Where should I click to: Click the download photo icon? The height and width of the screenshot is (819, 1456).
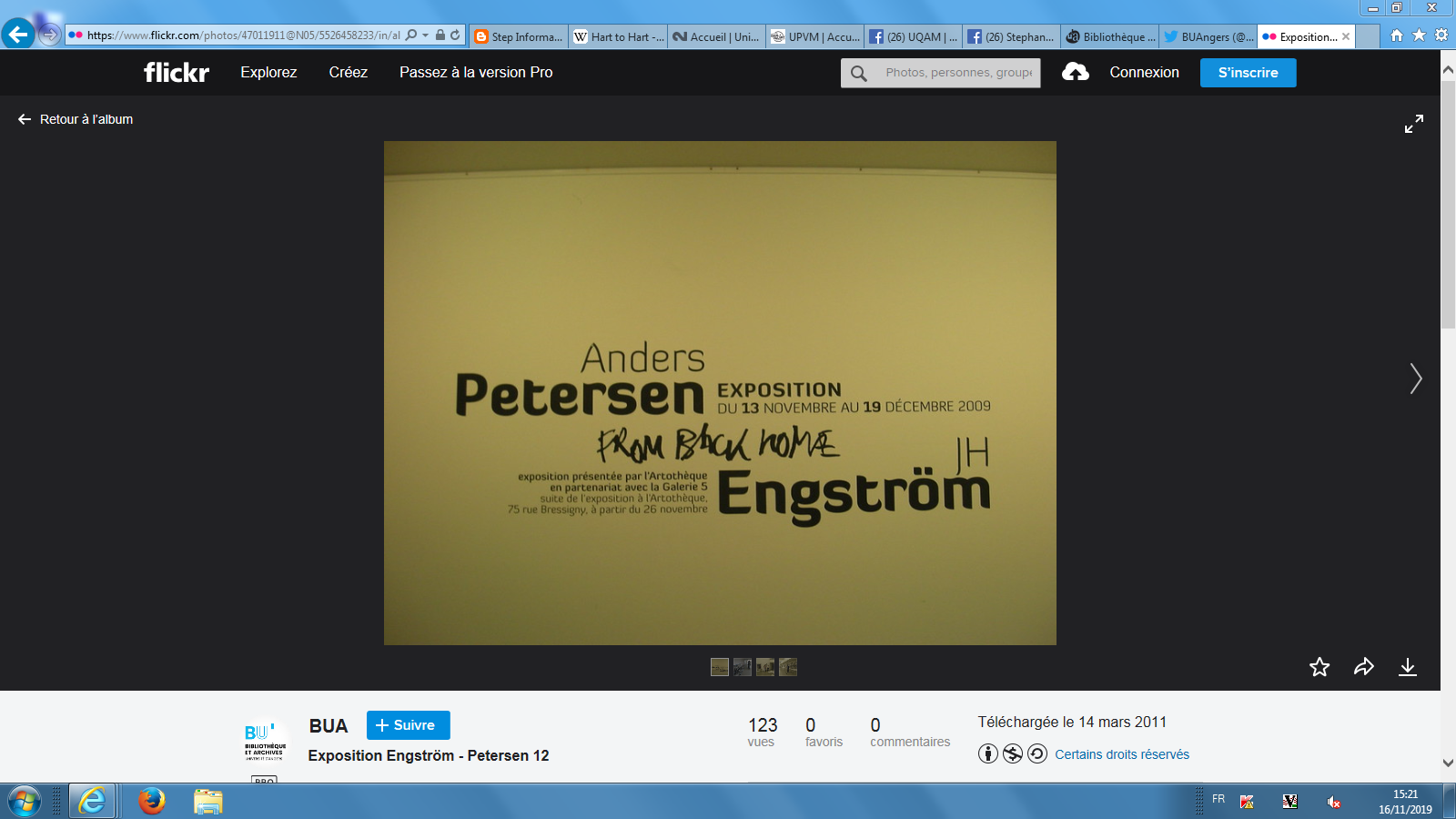click(x=1408, y=667)
